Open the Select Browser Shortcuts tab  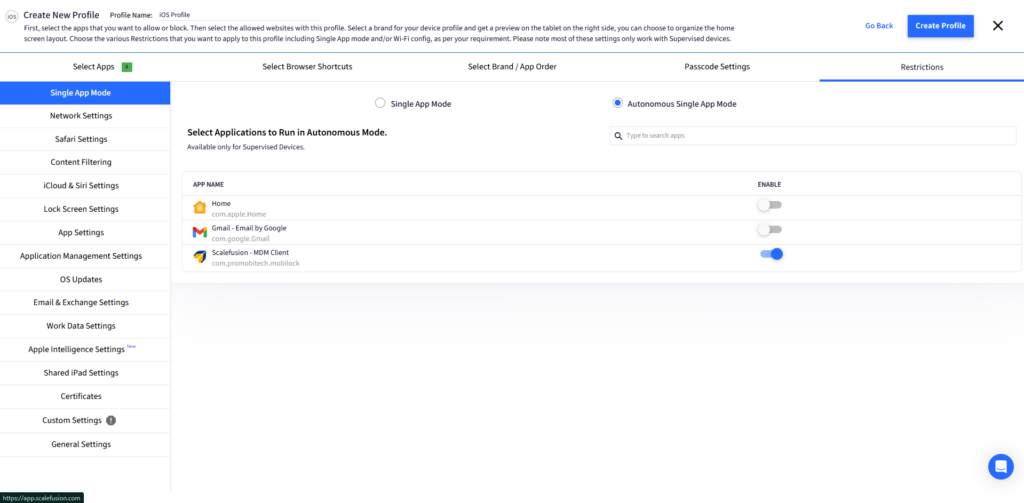[307, 67]
